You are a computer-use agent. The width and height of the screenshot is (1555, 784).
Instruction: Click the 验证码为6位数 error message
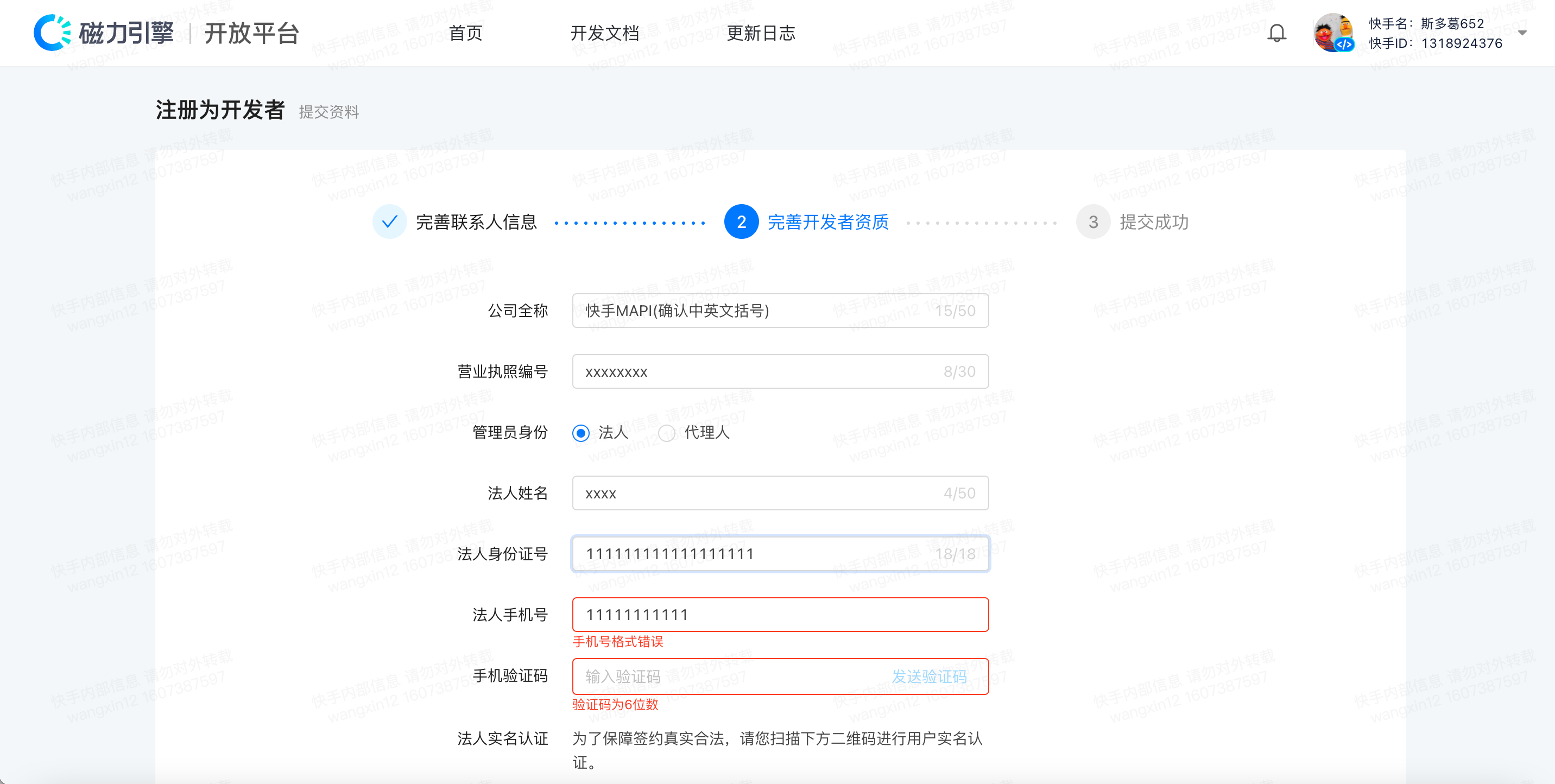click(615, 704)
